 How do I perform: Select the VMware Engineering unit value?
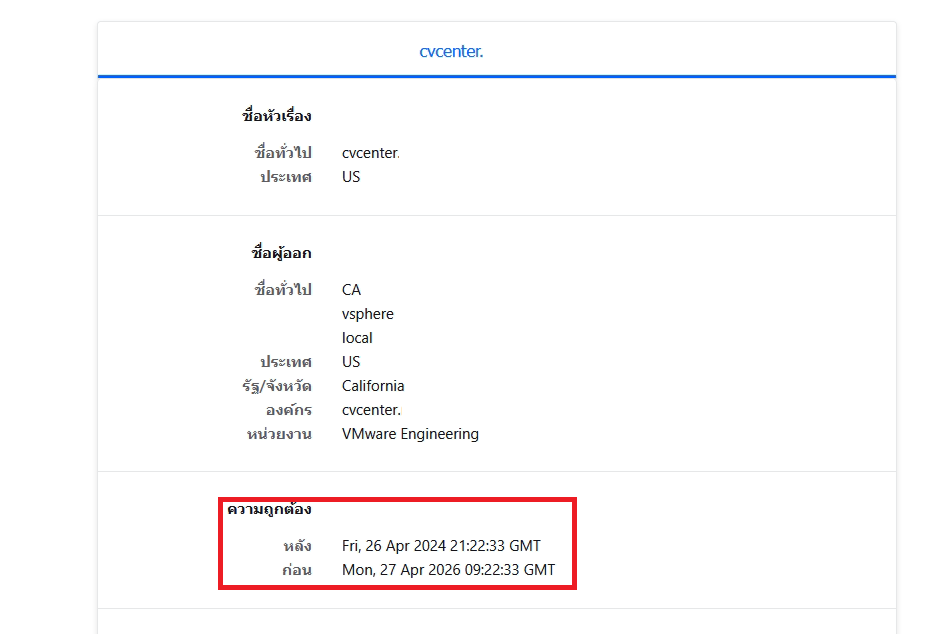pyautogui.click(x=410, y=434)
